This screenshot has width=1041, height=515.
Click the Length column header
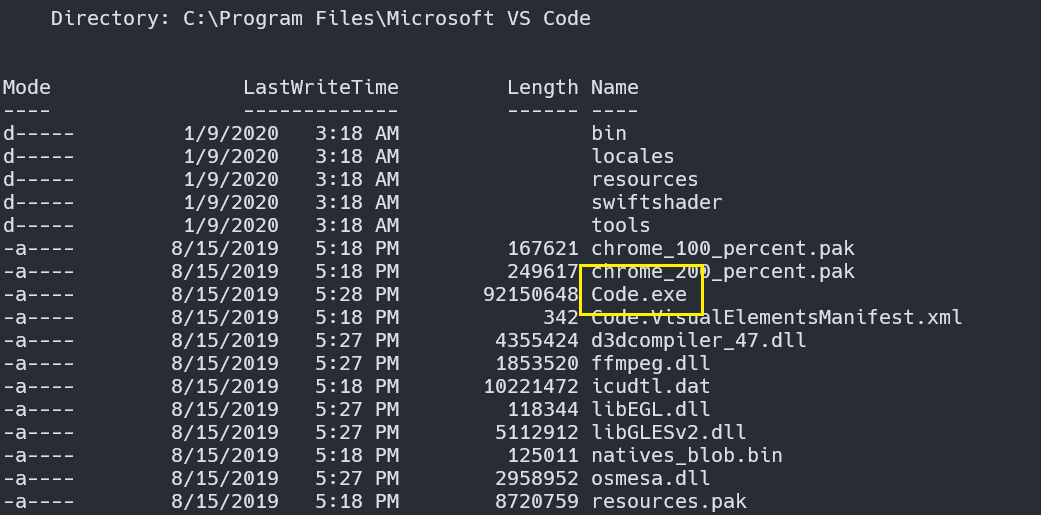coord(542,87)
